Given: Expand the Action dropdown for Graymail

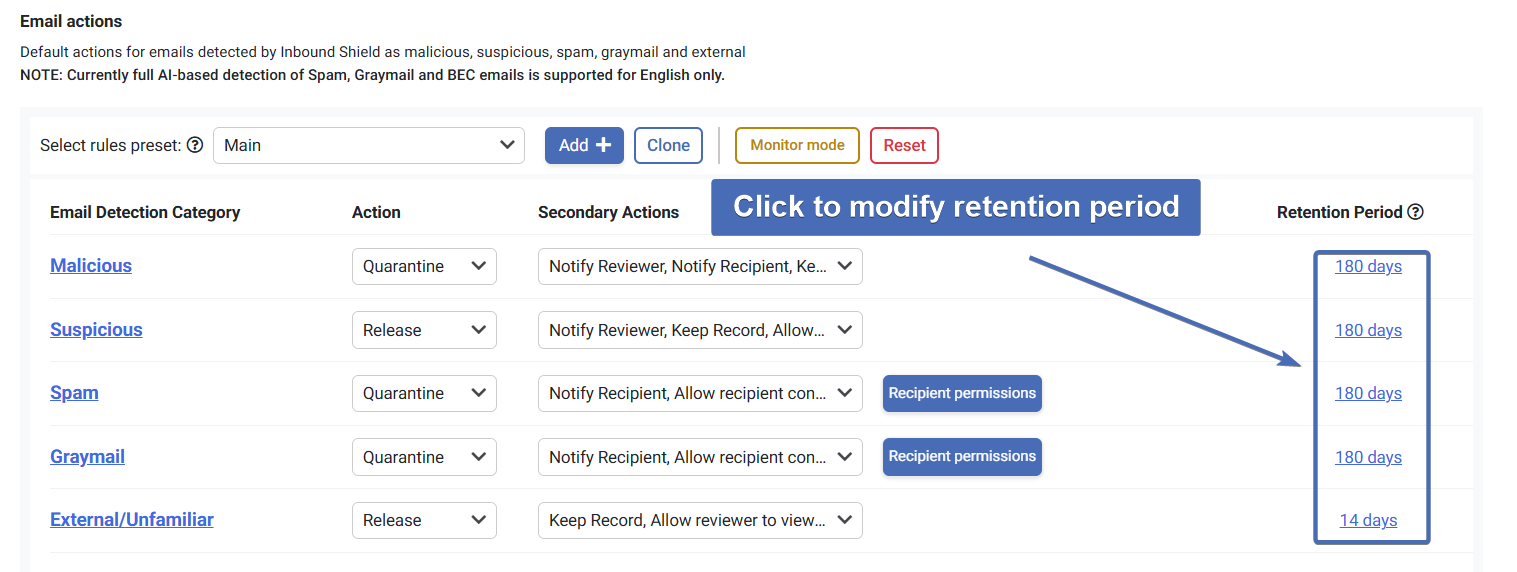Looking at the screenshot, I should (x=424, y=457).
